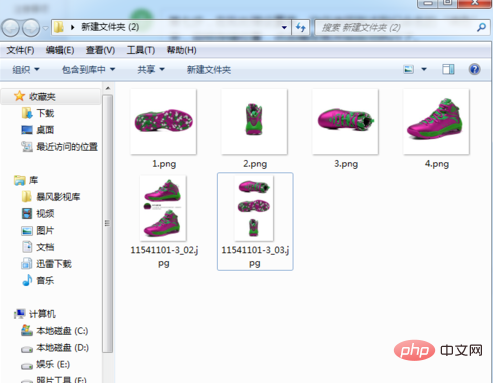Open the 查看(V) menu
Image resolution: width=493 pixels, height=383 pixels.
(100, 50)
